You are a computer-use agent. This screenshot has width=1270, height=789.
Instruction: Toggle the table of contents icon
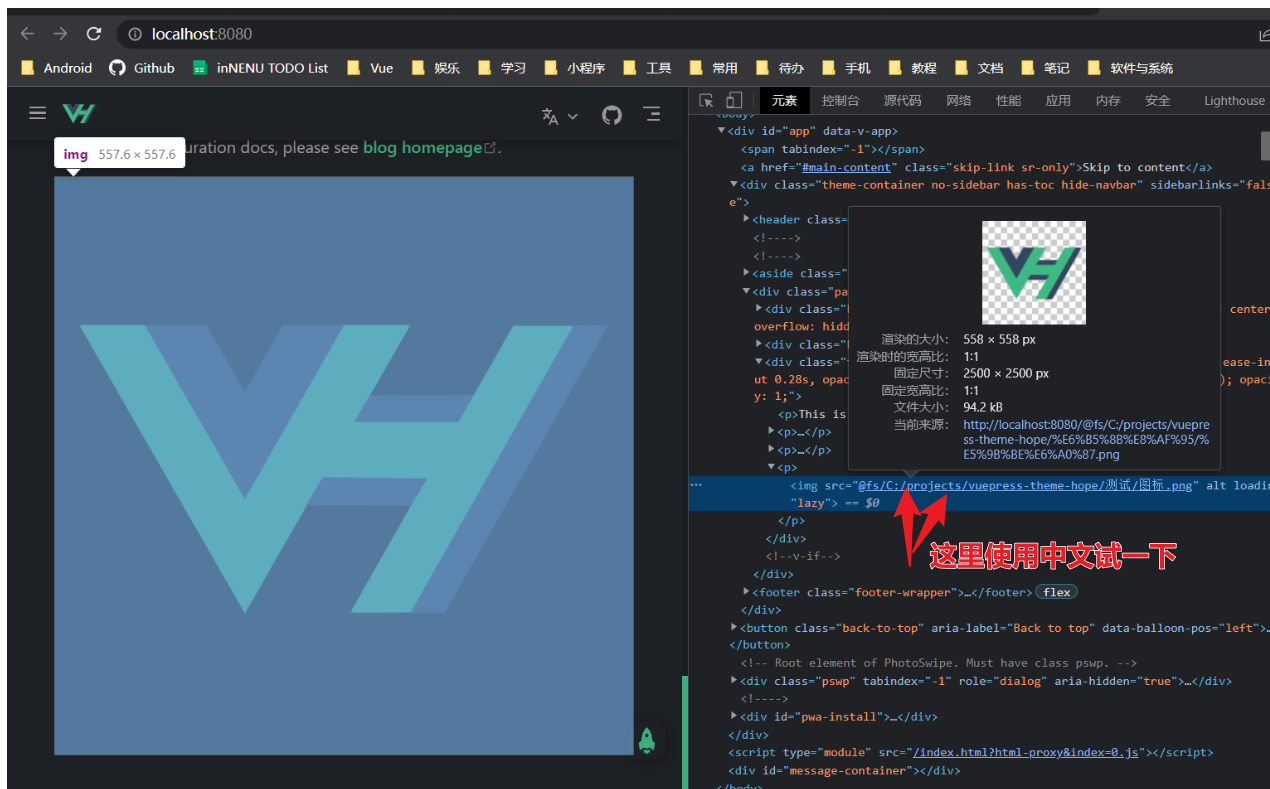point(652,114)
